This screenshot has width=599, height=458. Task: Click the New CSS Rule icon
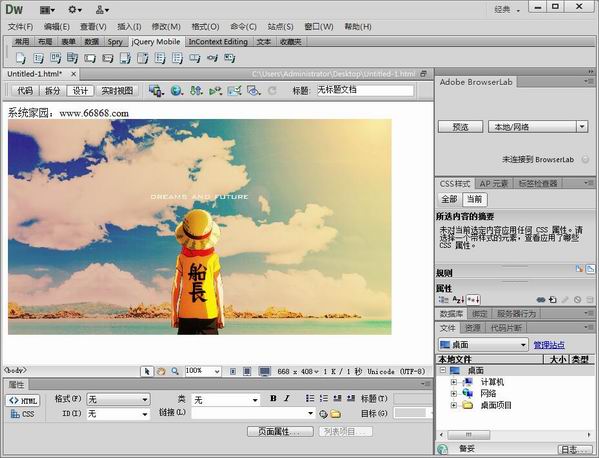point(552,300)
